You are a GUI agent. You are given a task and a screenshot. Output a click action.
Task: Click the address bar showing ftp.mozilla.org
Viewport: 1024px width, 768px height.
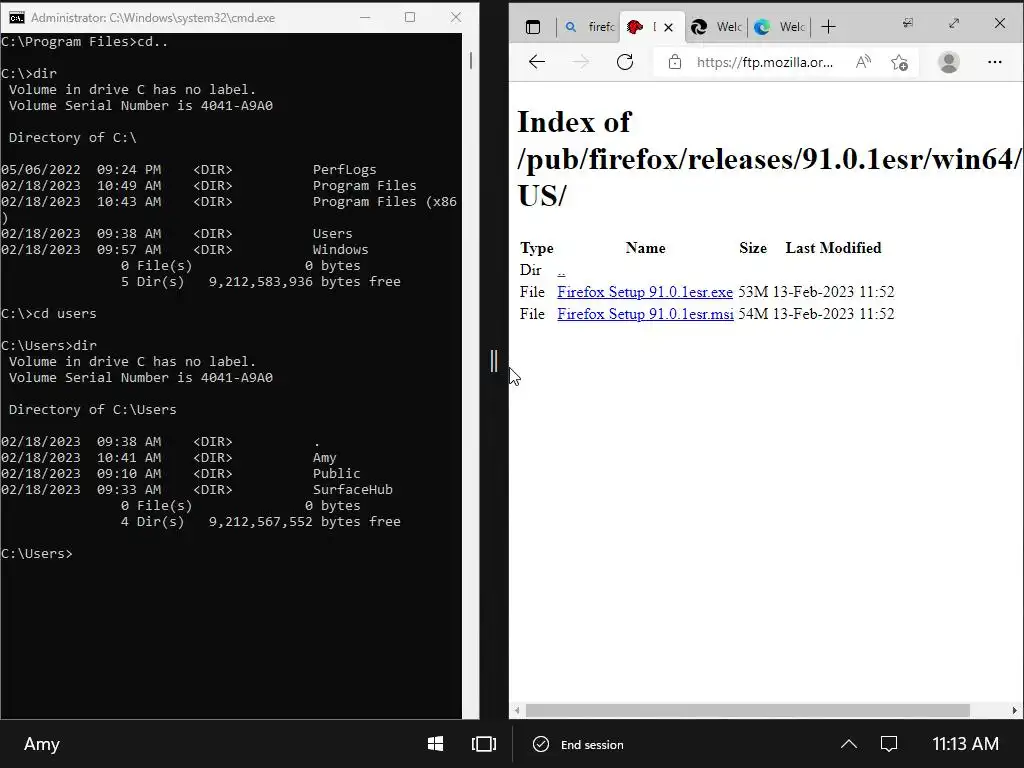pyautogui.click(x=765, y=62)
